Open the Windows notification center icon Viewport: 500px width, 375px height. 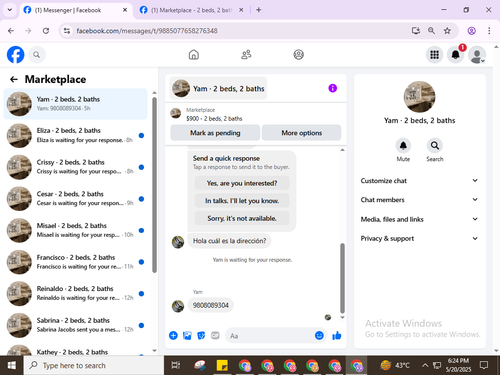click(x=484, y=365)
